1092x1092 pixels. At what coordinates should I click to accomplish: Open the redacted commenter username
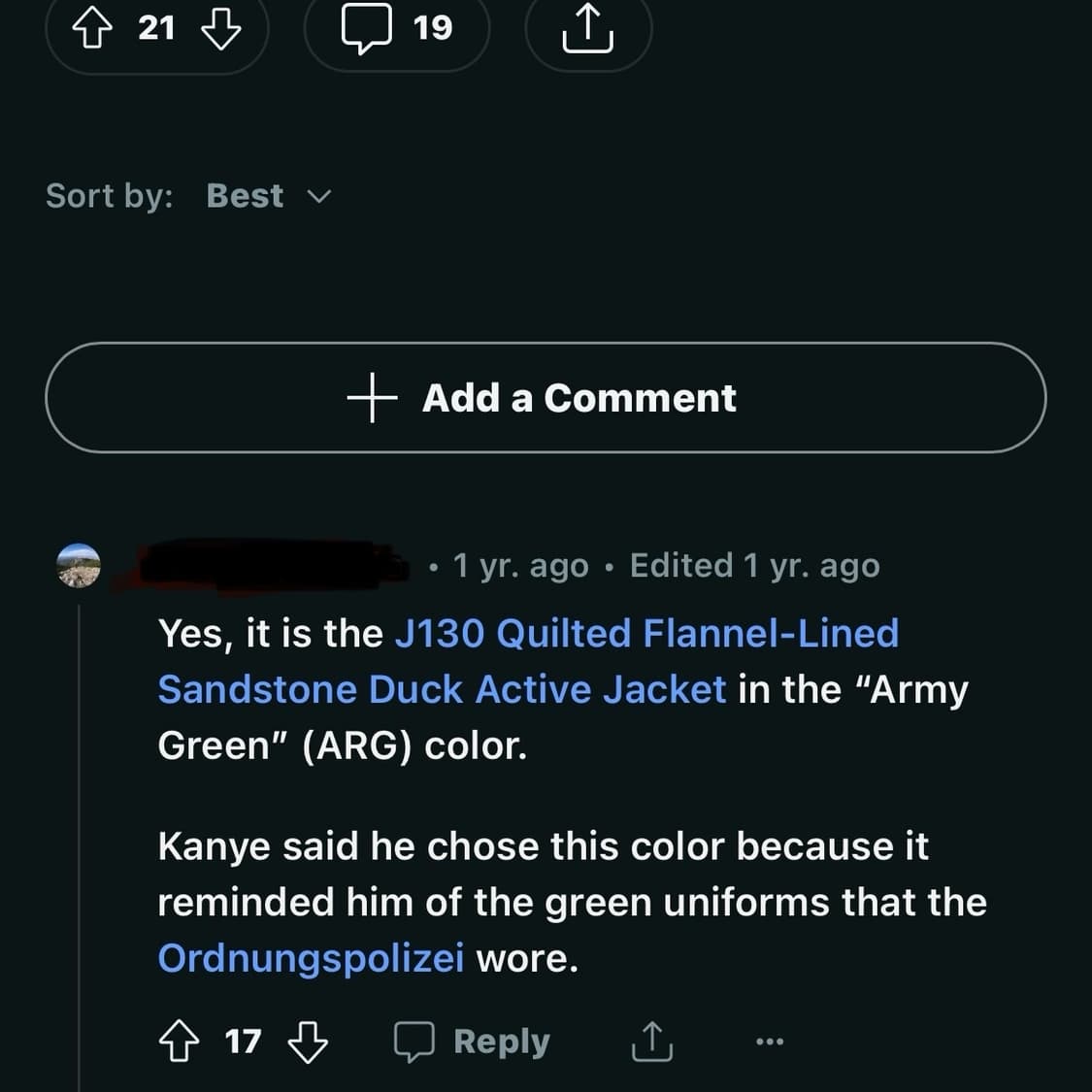click(272, 565)
